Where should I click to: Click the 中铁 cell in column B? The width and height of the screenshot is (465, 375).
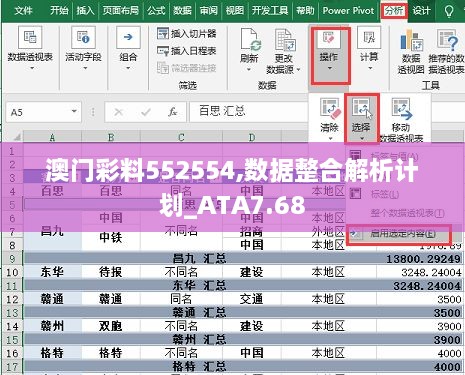[x=111, y=238]
